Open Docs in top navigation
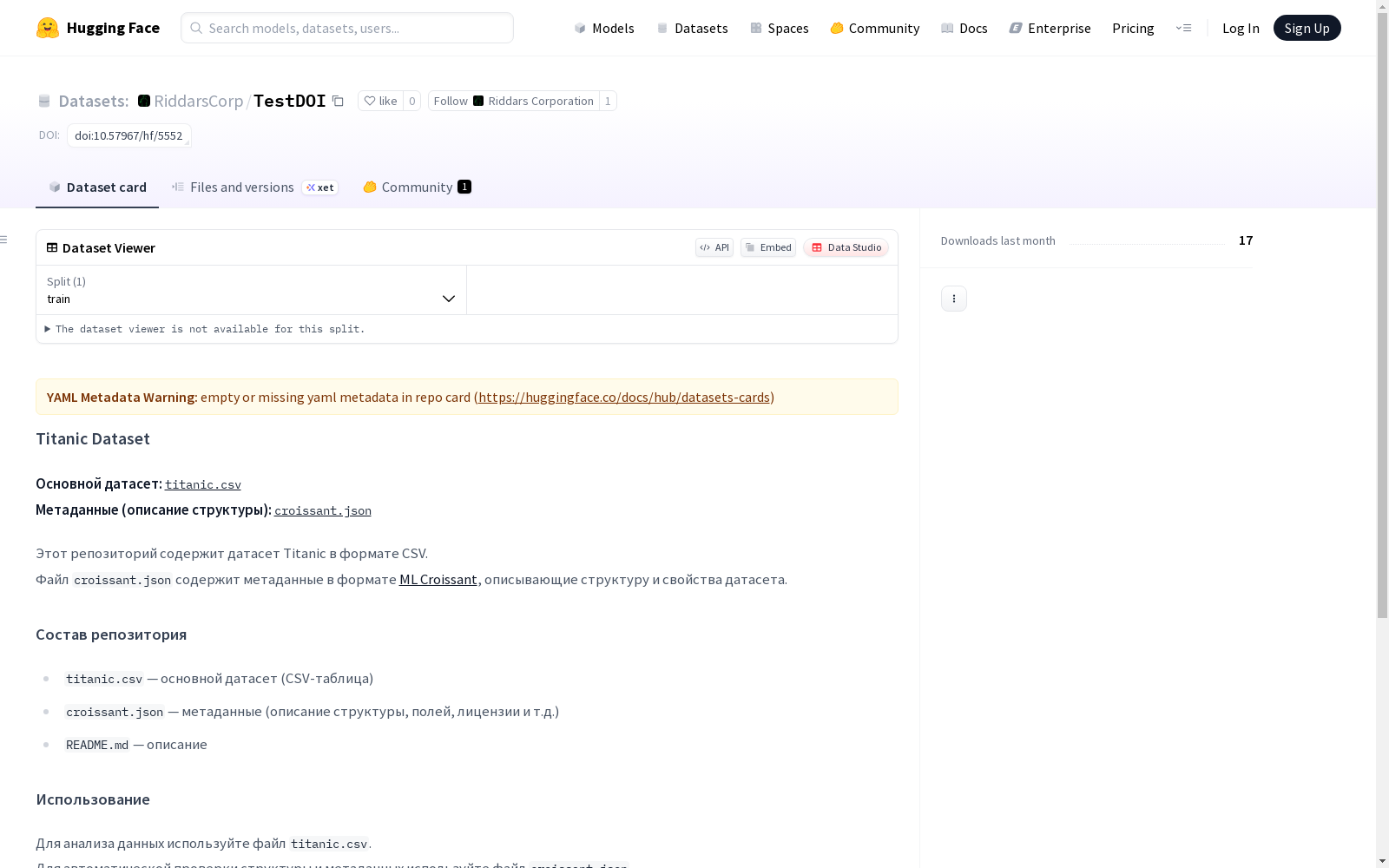The image size is (1389, 868). click(964, 28)
